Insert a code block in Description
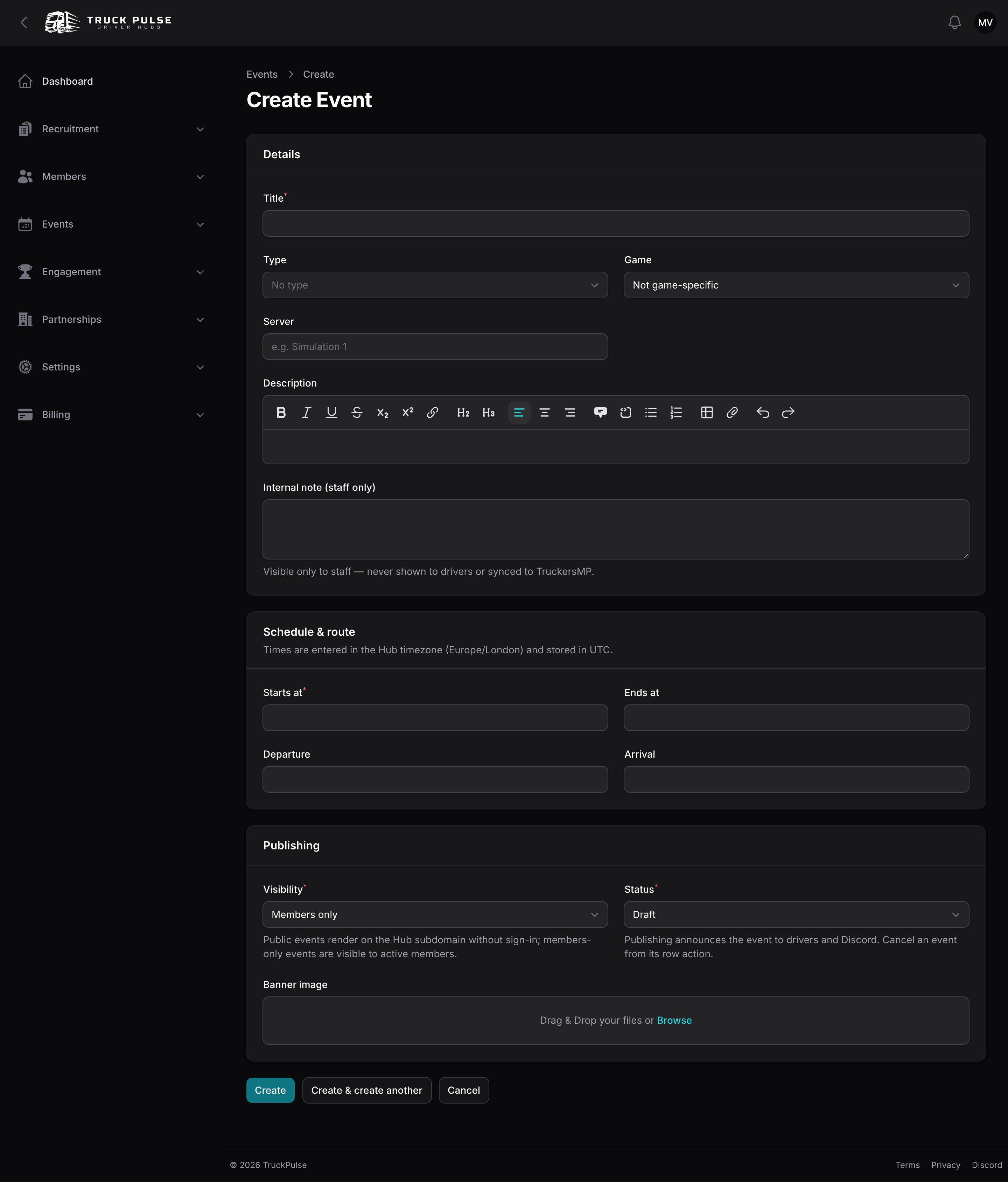This screenshot has height=1182, width=1008. pos(625,412)
